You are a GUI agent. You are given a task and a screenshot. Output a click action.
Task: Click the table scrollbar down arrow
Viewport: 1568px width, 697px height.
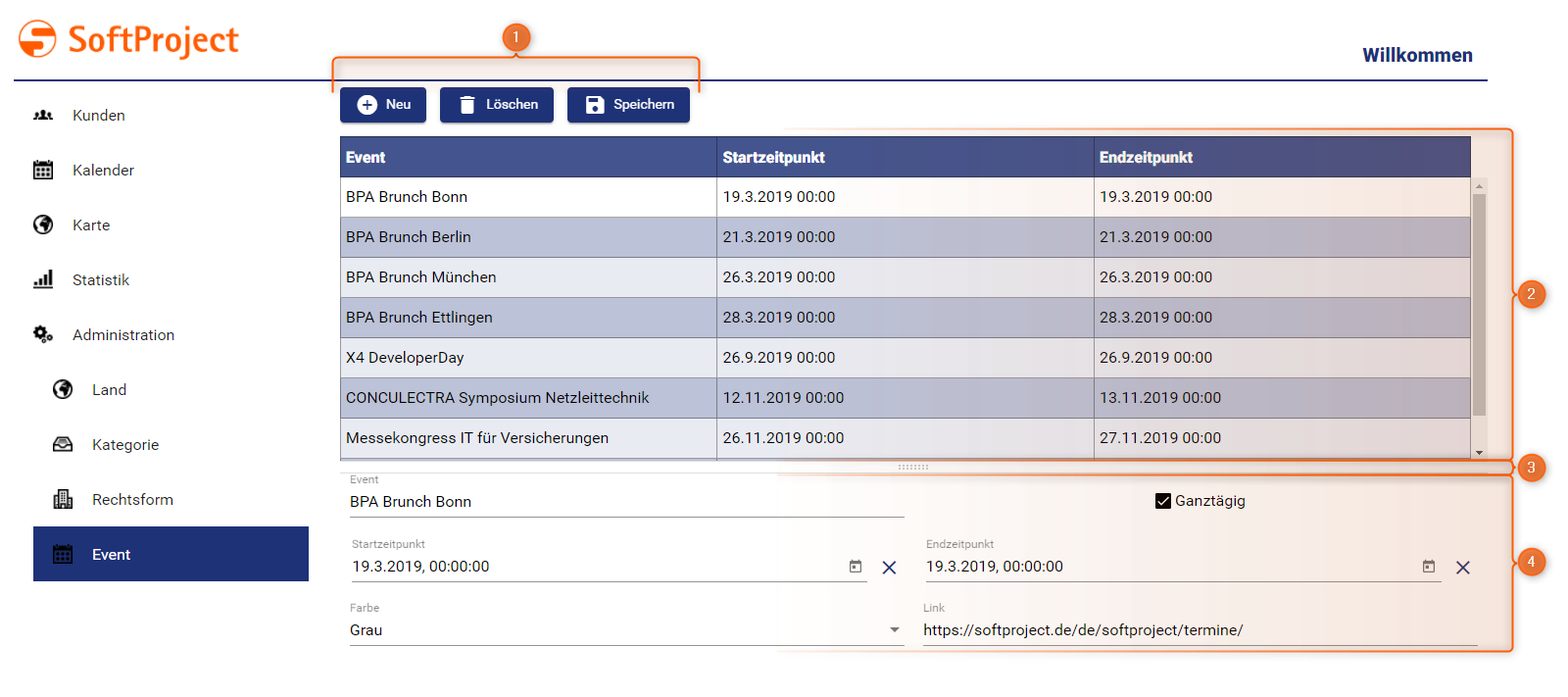pos(1479,453)
